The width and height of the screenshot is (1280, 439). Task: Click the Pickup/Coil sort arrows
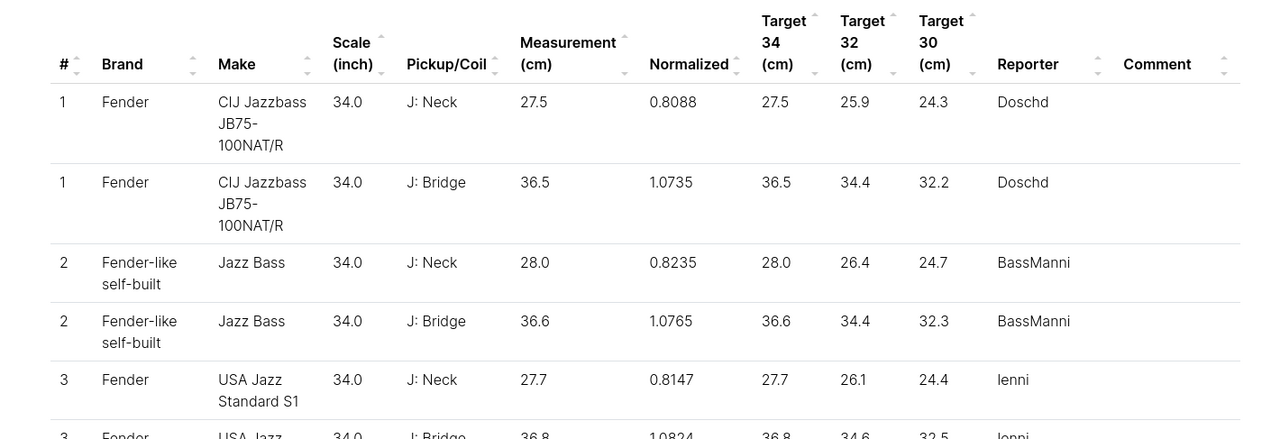tap(495, 65)
